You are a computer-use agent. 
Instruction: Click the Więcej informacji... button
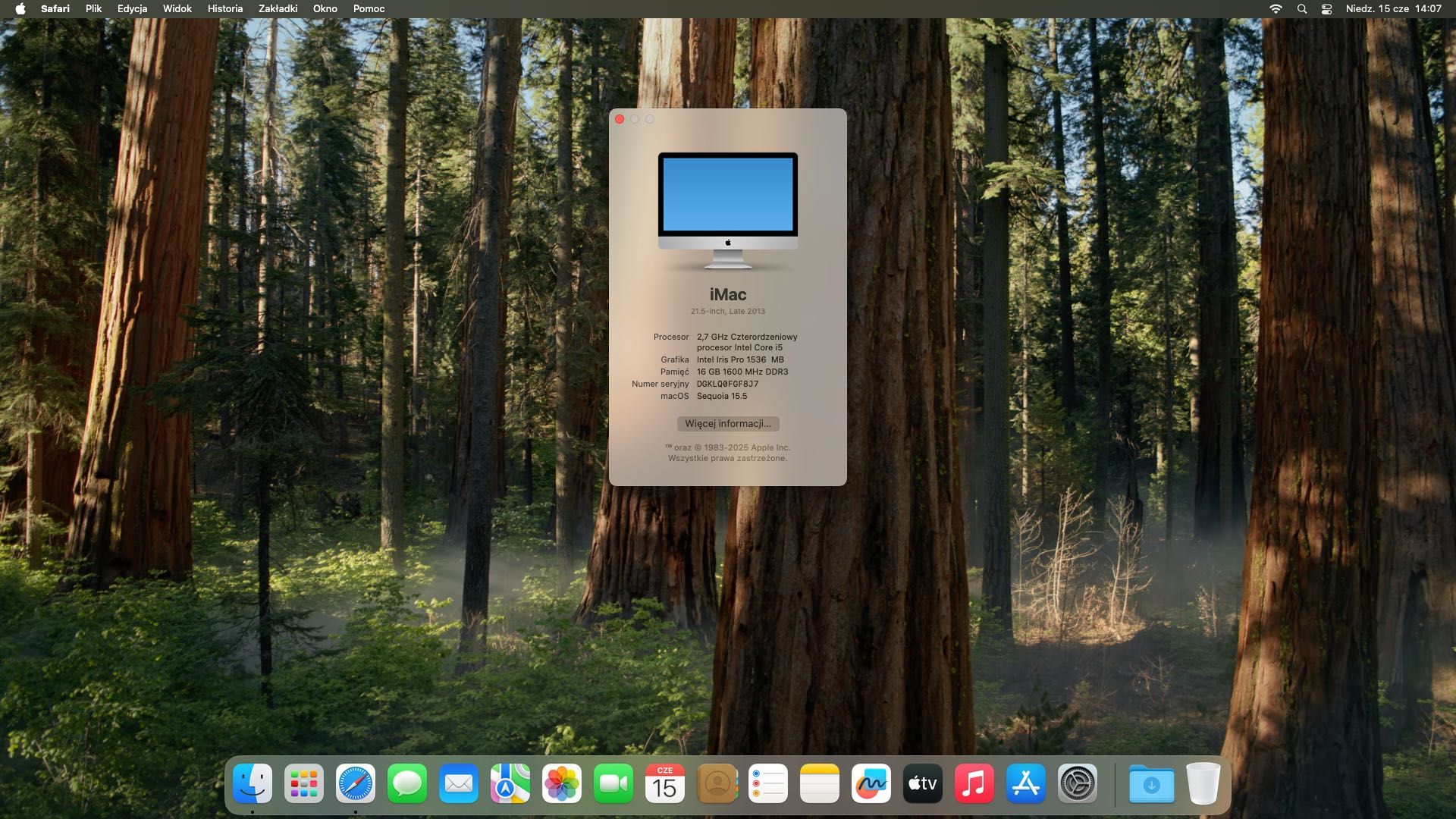click(728, 424)
